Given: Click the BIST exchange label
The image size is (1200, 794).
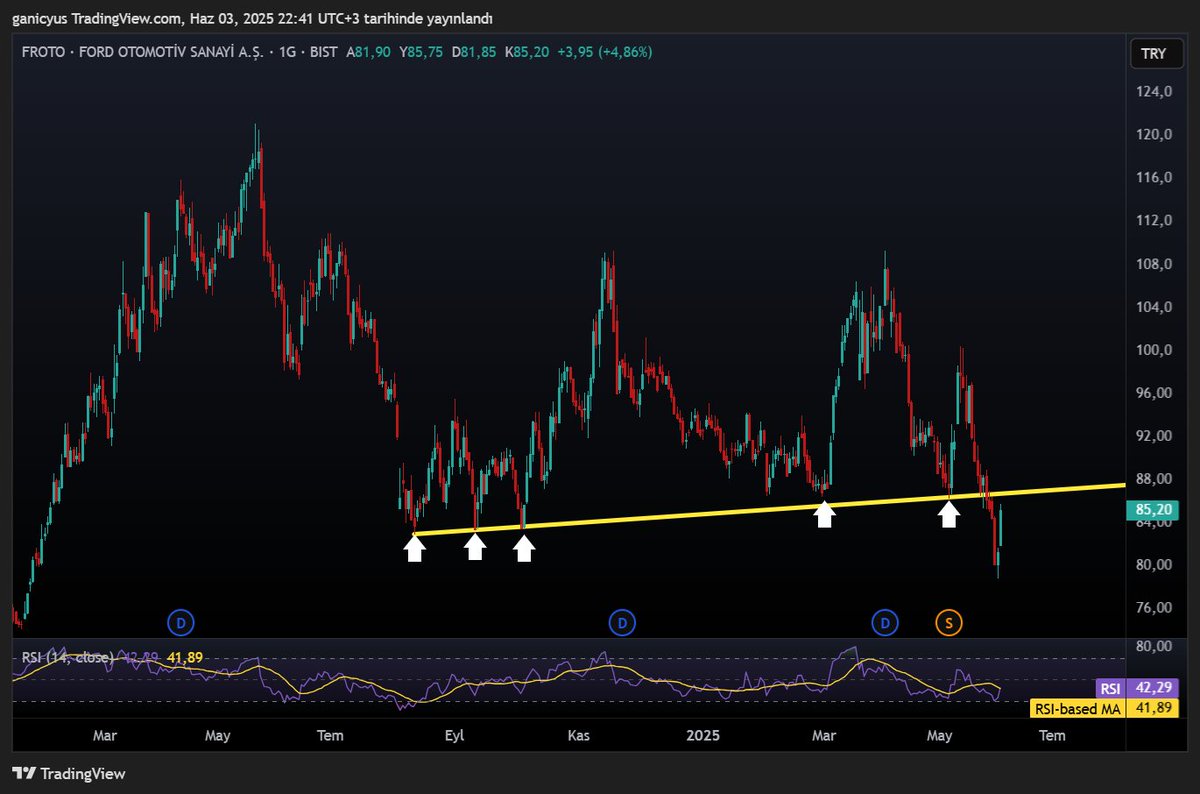Looking at the screenshot, I should 322,52.
